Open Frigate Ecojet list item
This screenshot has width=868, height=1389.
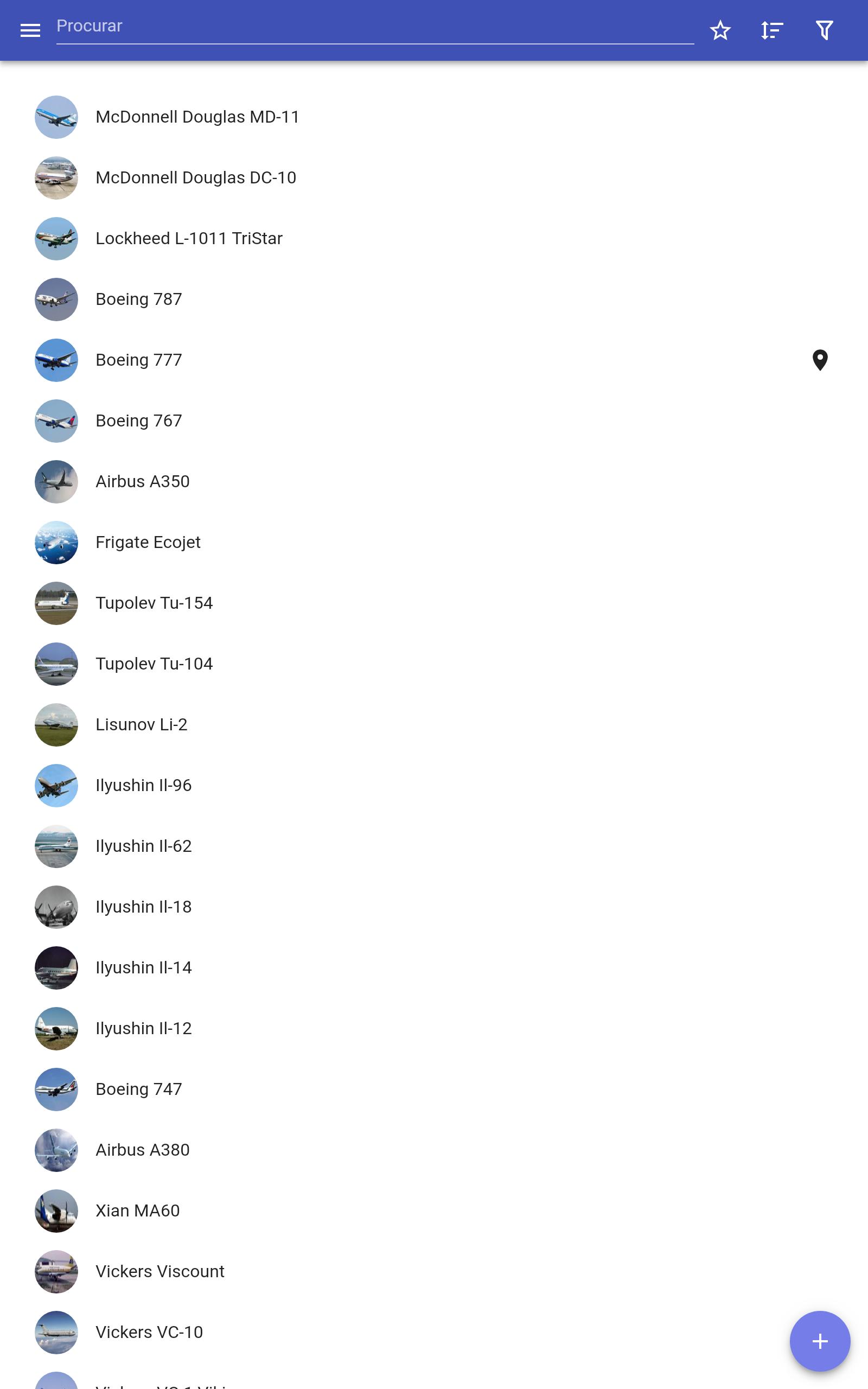click(434, 543)
